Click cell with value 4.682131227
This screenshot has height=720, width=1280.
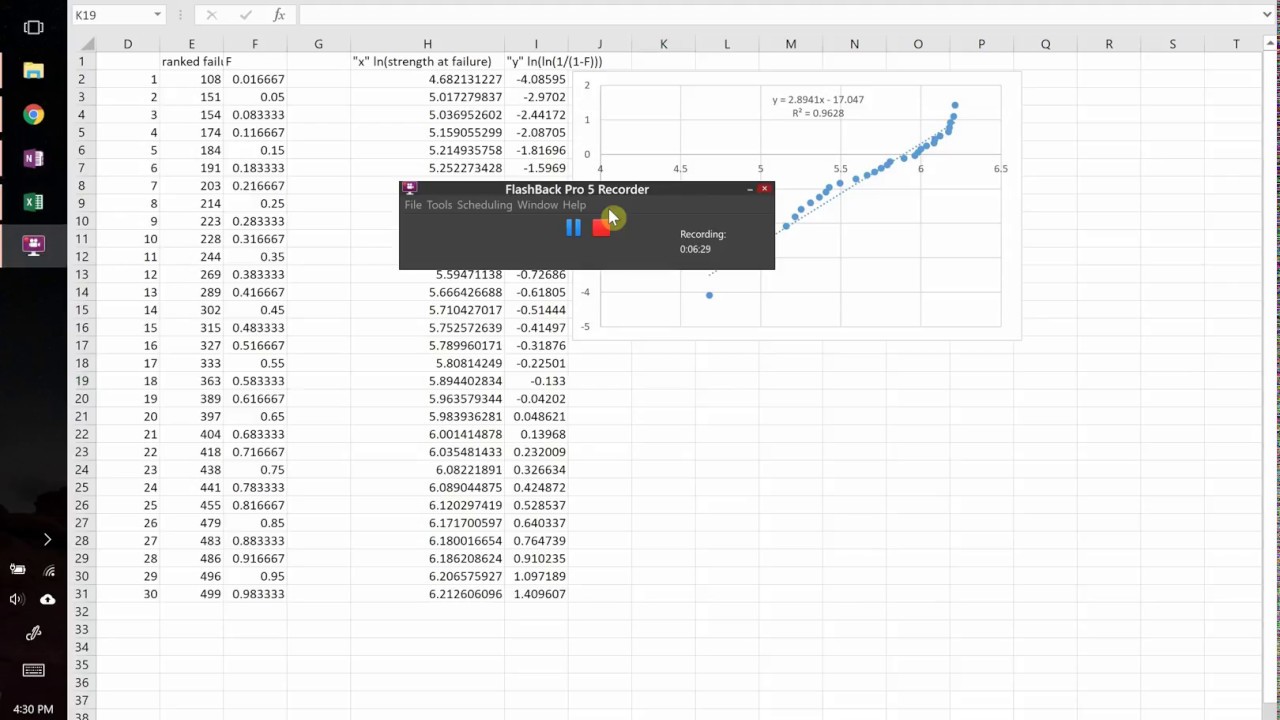(x=427, y=79)
